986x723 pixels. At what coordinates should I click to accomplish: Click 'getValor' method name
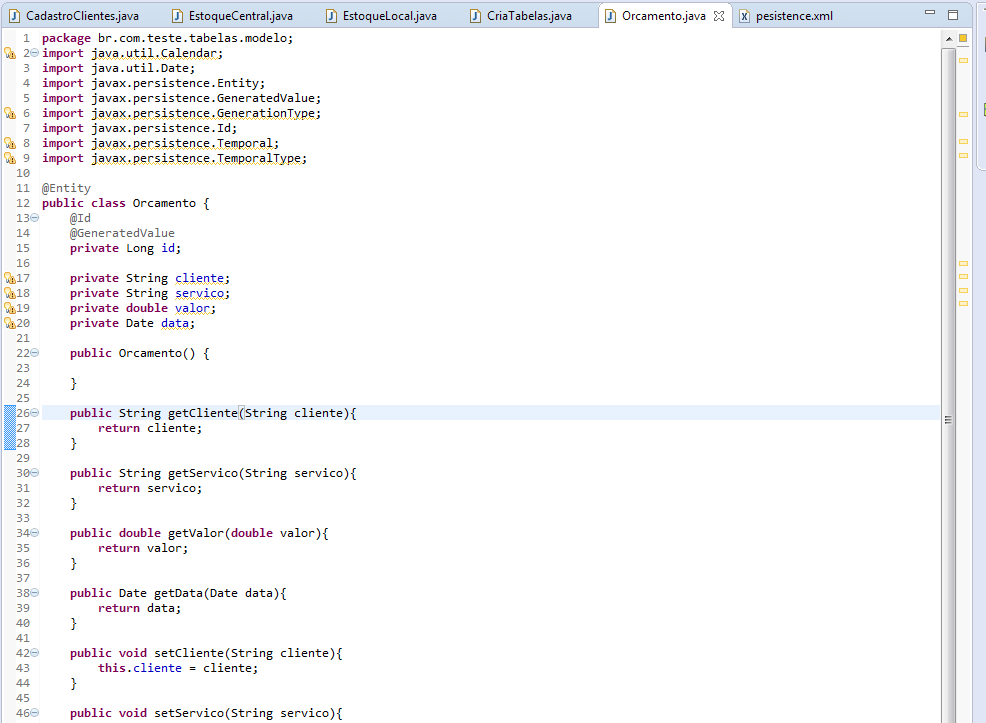pos(196,533)
